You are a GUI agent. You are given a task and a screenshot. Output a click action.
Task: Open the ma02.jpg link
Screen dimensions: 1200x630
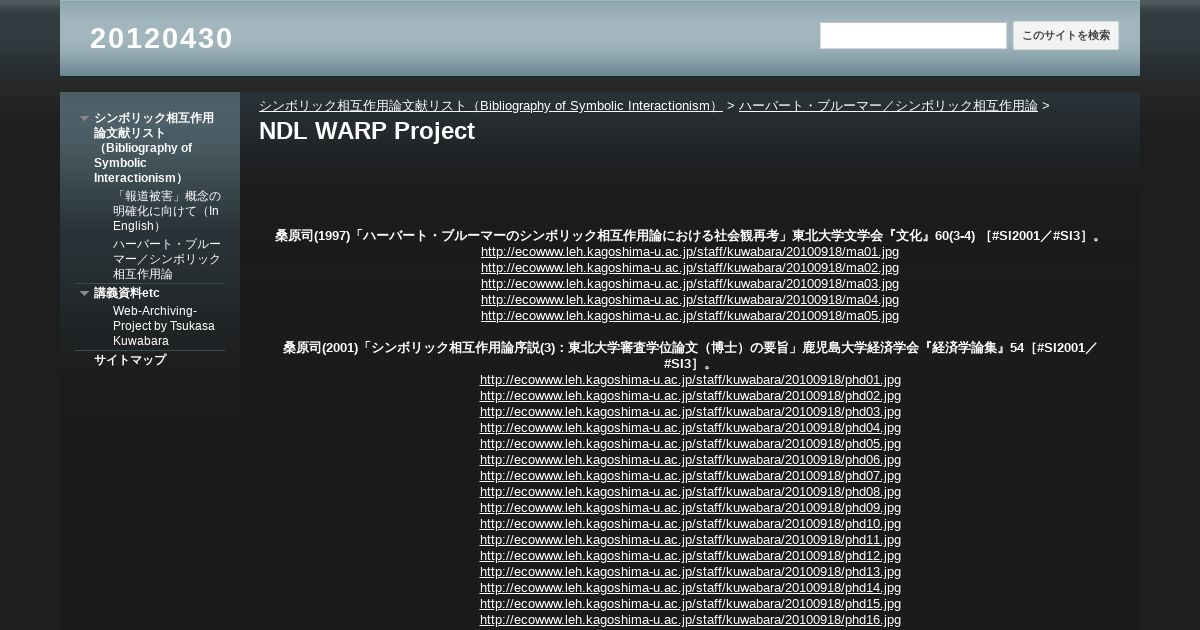[x=690, y=268]
